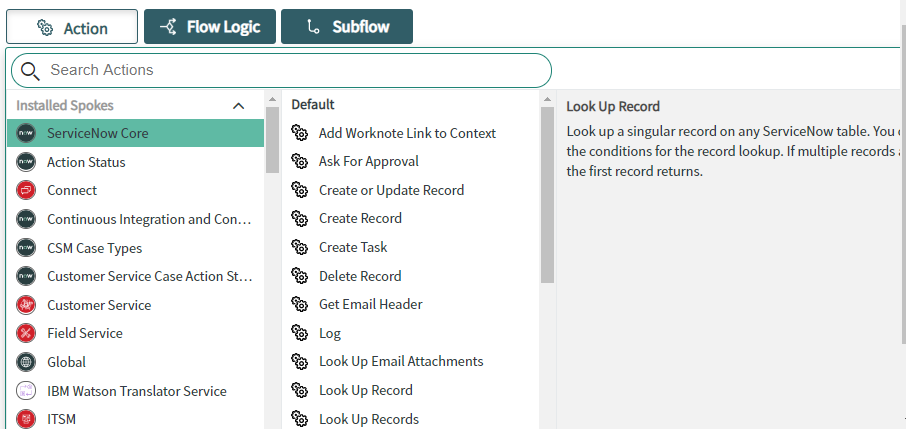This screenshot has height=429, width=906.
Task: Click gear icon beside Add Worknote Link
Action: (x=299, y=133)
